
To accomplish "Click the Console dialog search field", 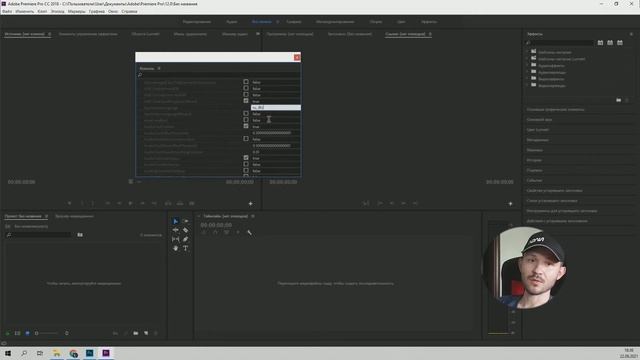I will tap(218, 75).
